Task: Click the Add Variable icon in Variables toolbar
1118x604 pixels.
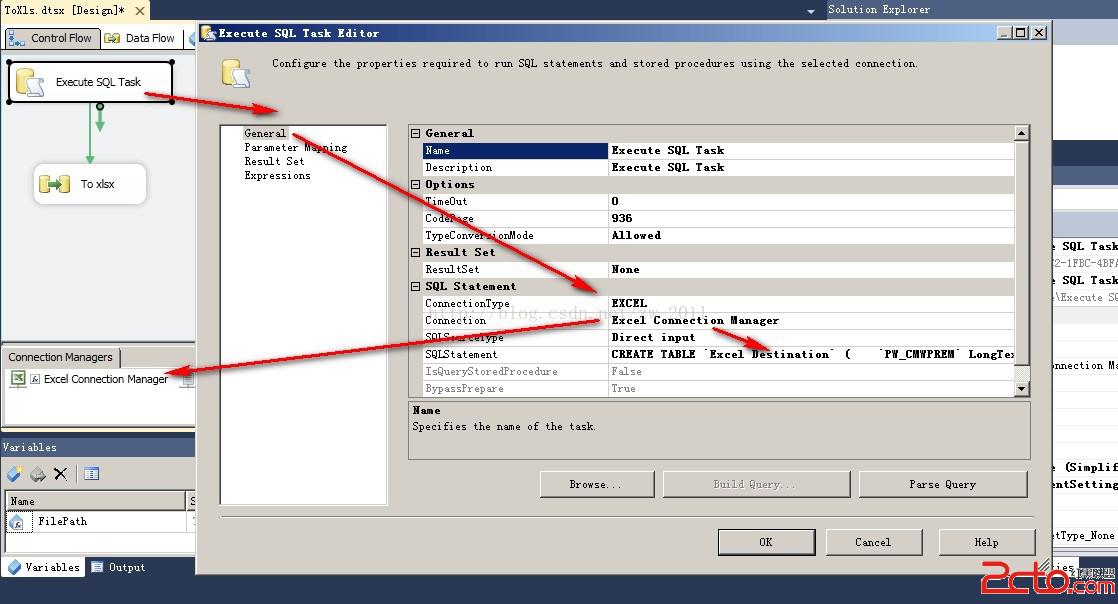Action: point(15,474)
